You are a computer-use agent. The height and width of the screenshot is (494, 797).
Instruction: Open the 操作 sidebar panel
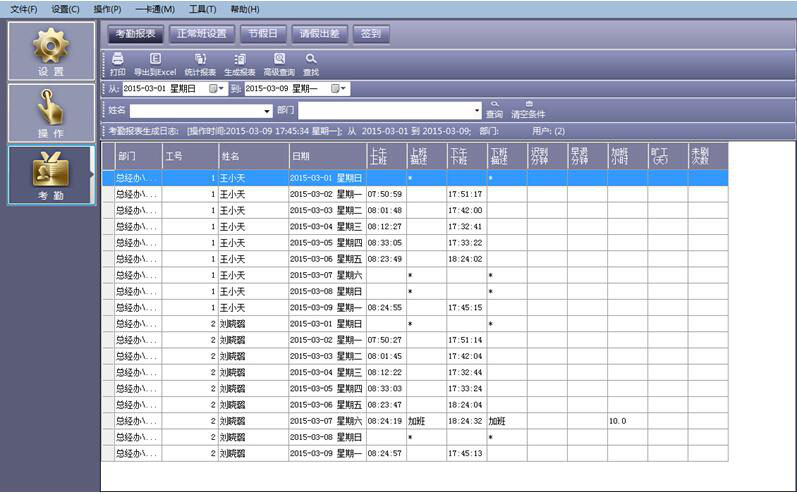click(x=50, y=112)
